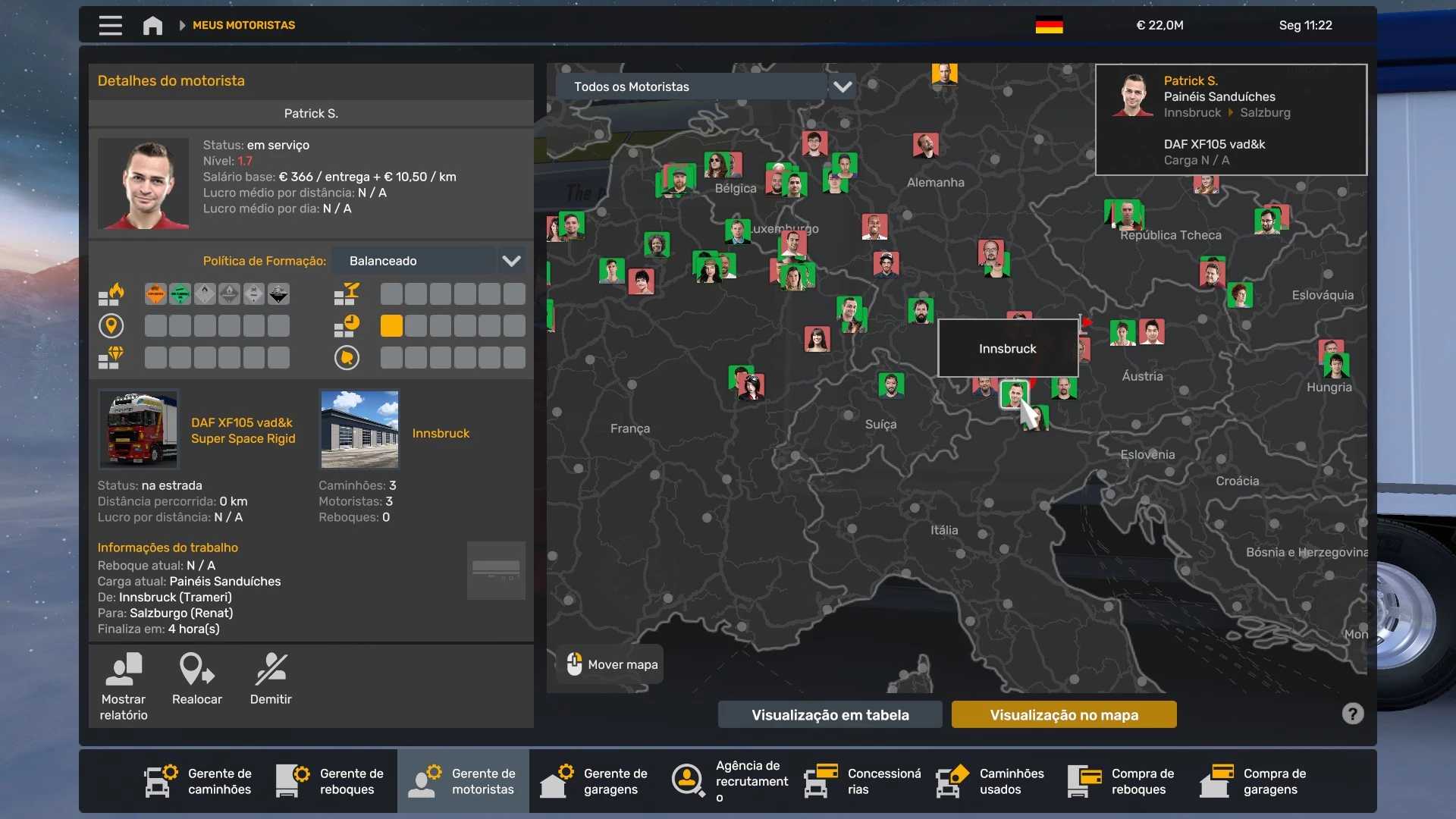Click the DAF truck thumbnail
This screenshot has height=819, width=1456.
[139, 429]
